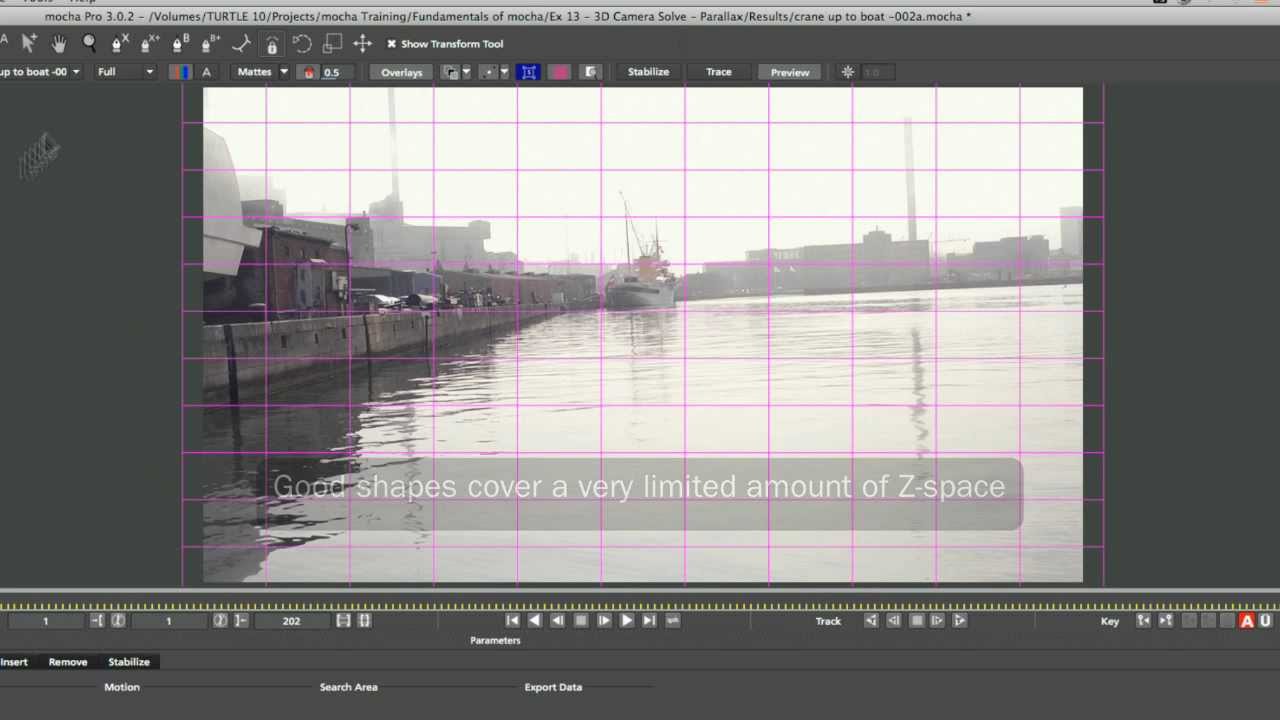Toggle the Overlays button
The height and width of the screenshot is (720, 1280).
pyautogui.click(x=402, y=72)
